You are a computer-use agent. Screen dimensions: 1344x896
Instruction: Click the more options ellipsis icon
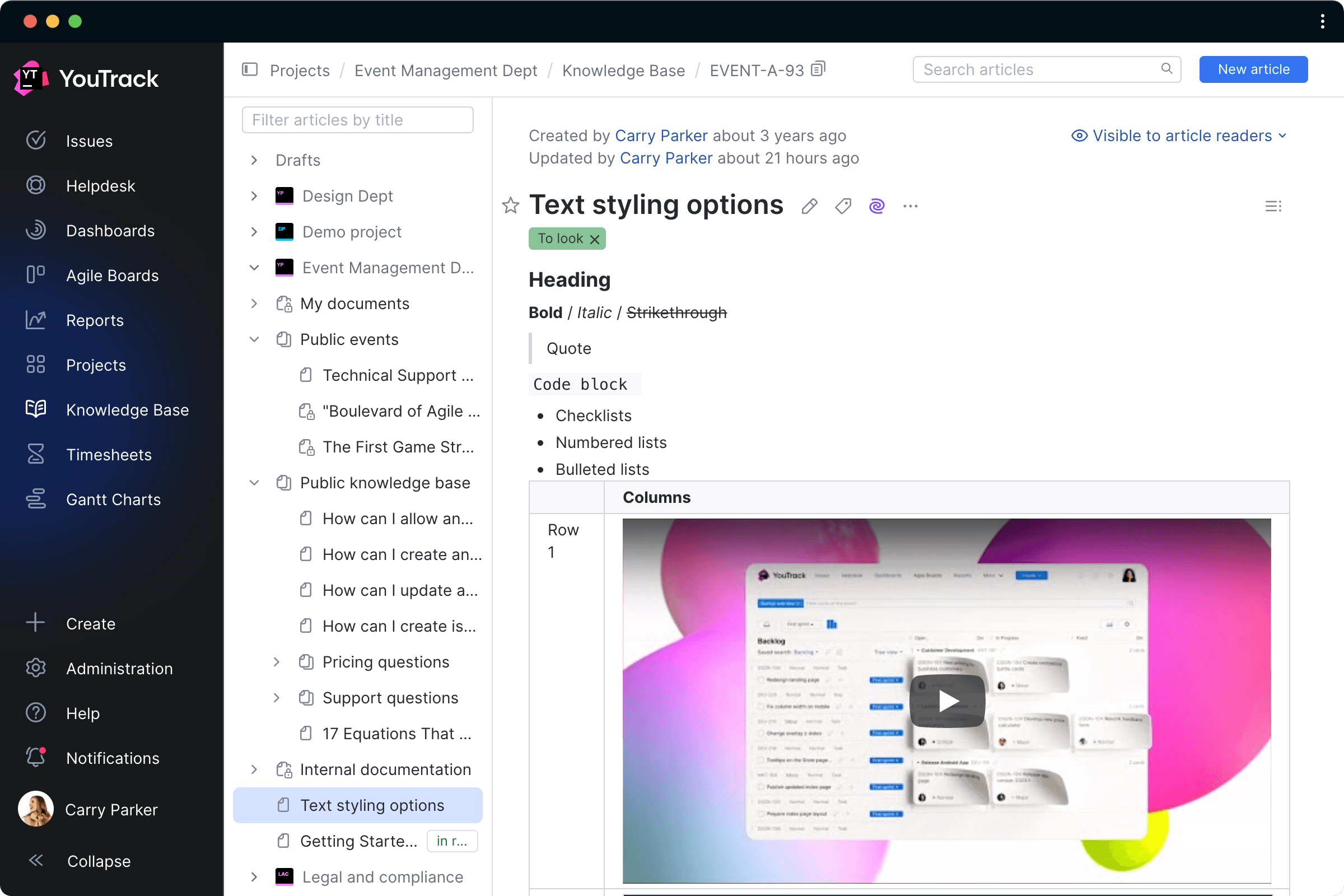(x=911, y=206)
